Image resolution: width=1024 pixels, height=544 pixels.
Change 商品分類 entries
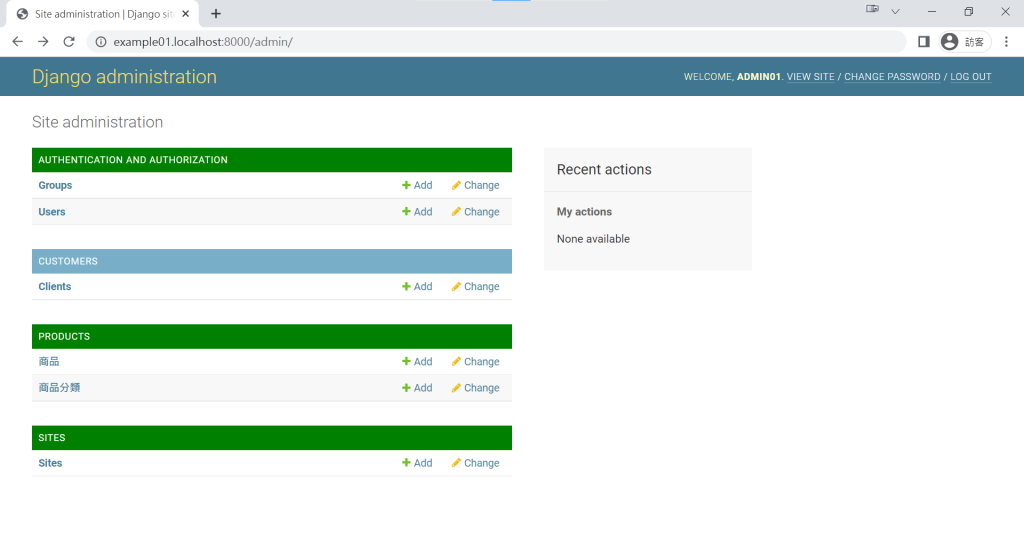(475, 388)
